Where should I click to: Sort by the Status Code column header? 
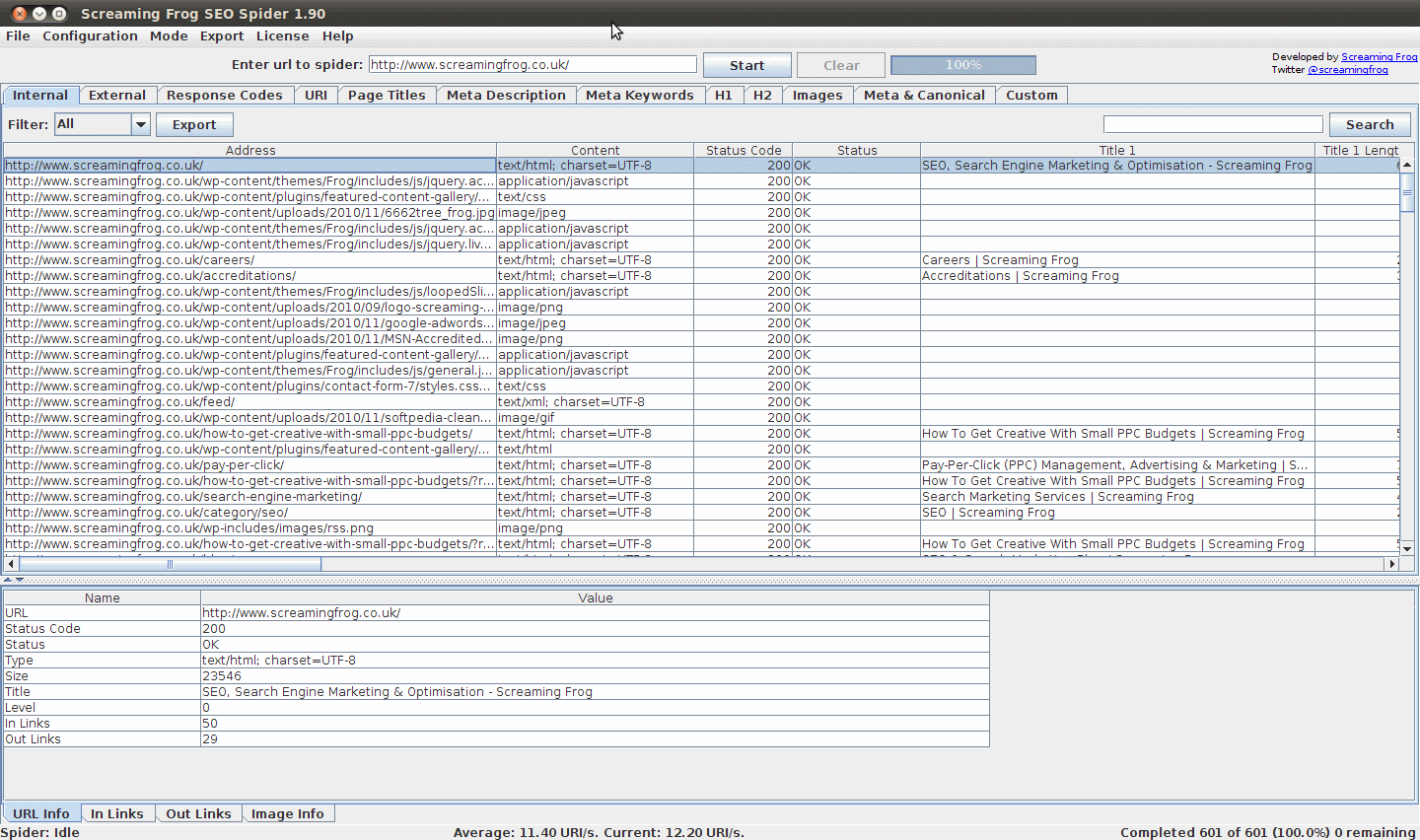tap(743, 150)
